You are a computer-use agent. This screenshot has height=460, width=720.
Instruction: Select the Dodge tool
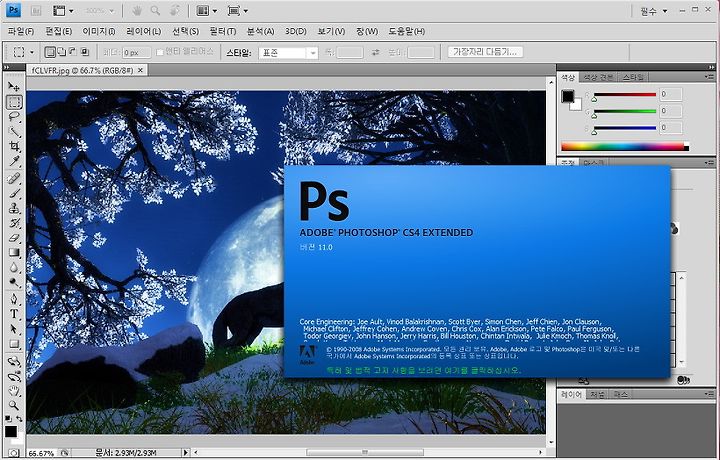pyautogui.click(x=14, y=282)
